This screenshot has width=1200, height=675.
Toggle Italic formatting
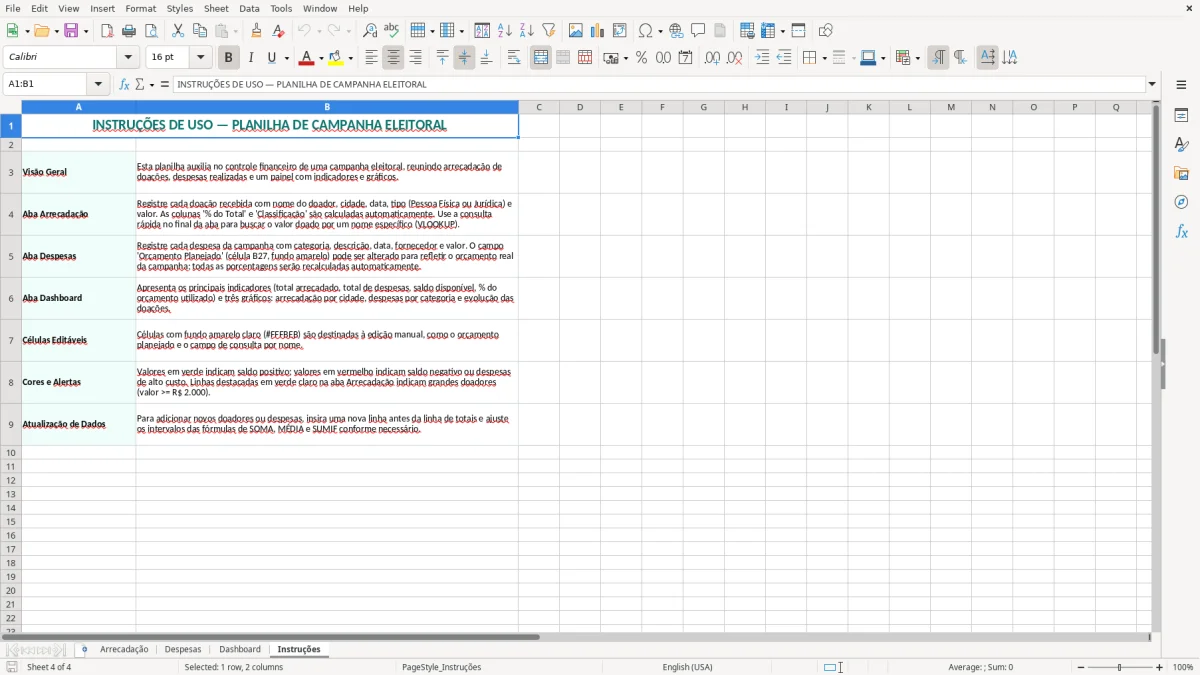tap(250, 58)
